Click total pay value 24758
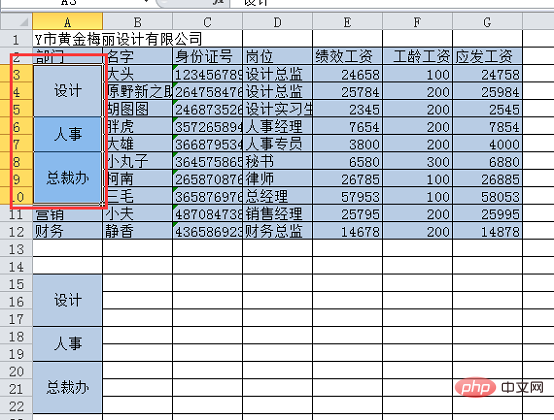The width and height of the screenshot is (554, 420). coord(487,74)
